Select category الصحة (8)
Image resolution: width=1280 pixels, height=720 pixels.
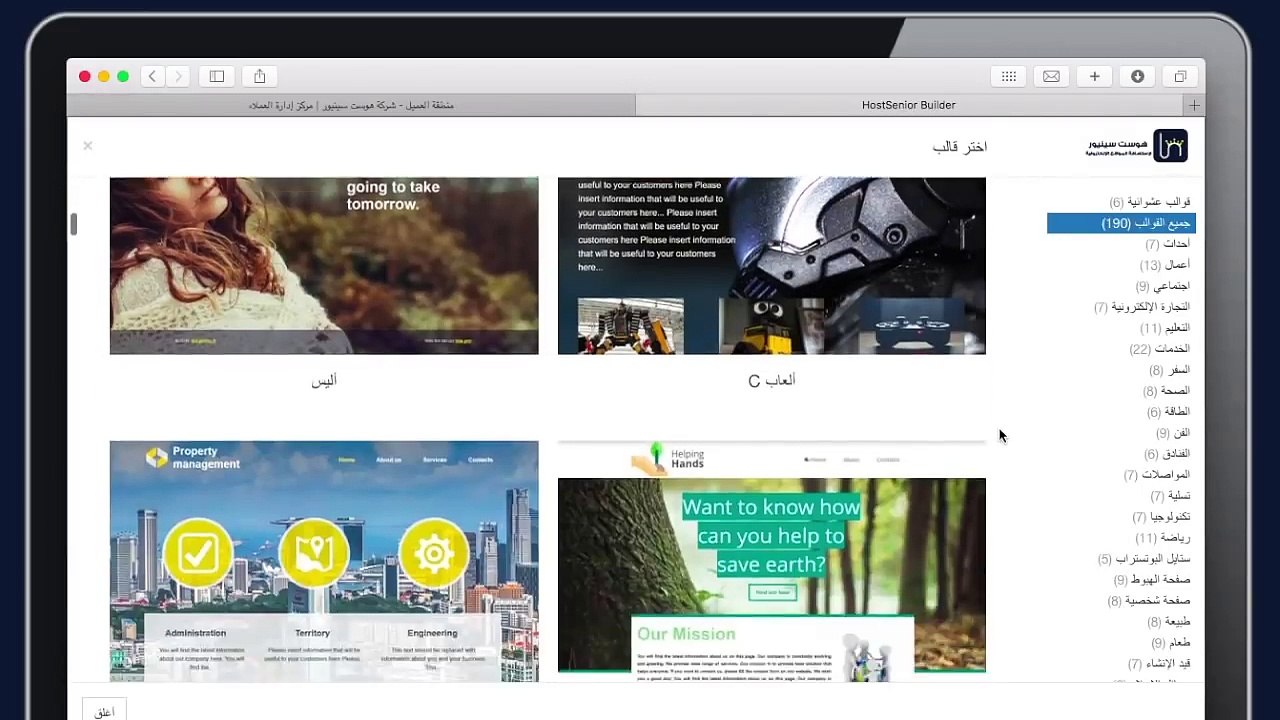[1166, 391]
